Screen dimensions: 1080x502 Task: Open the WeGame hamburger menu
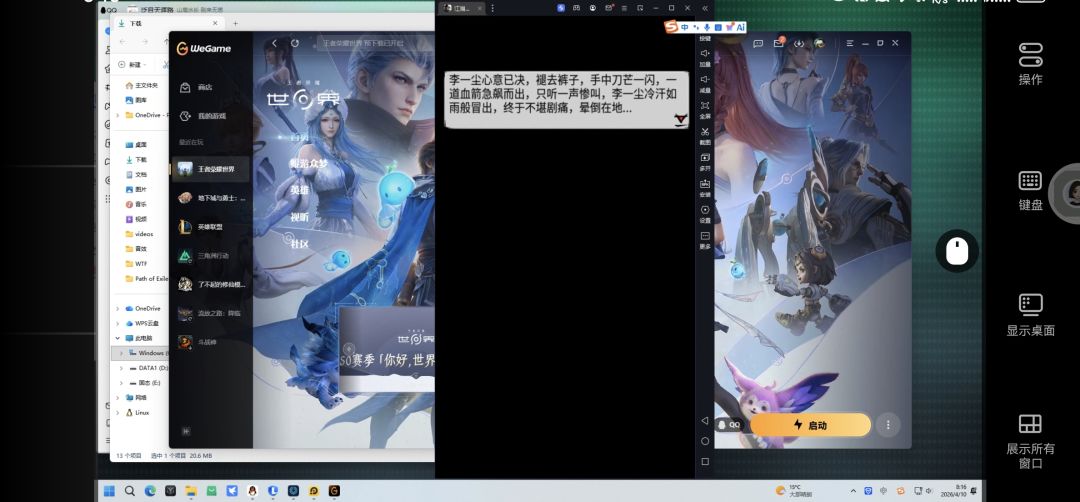point(850,43)
